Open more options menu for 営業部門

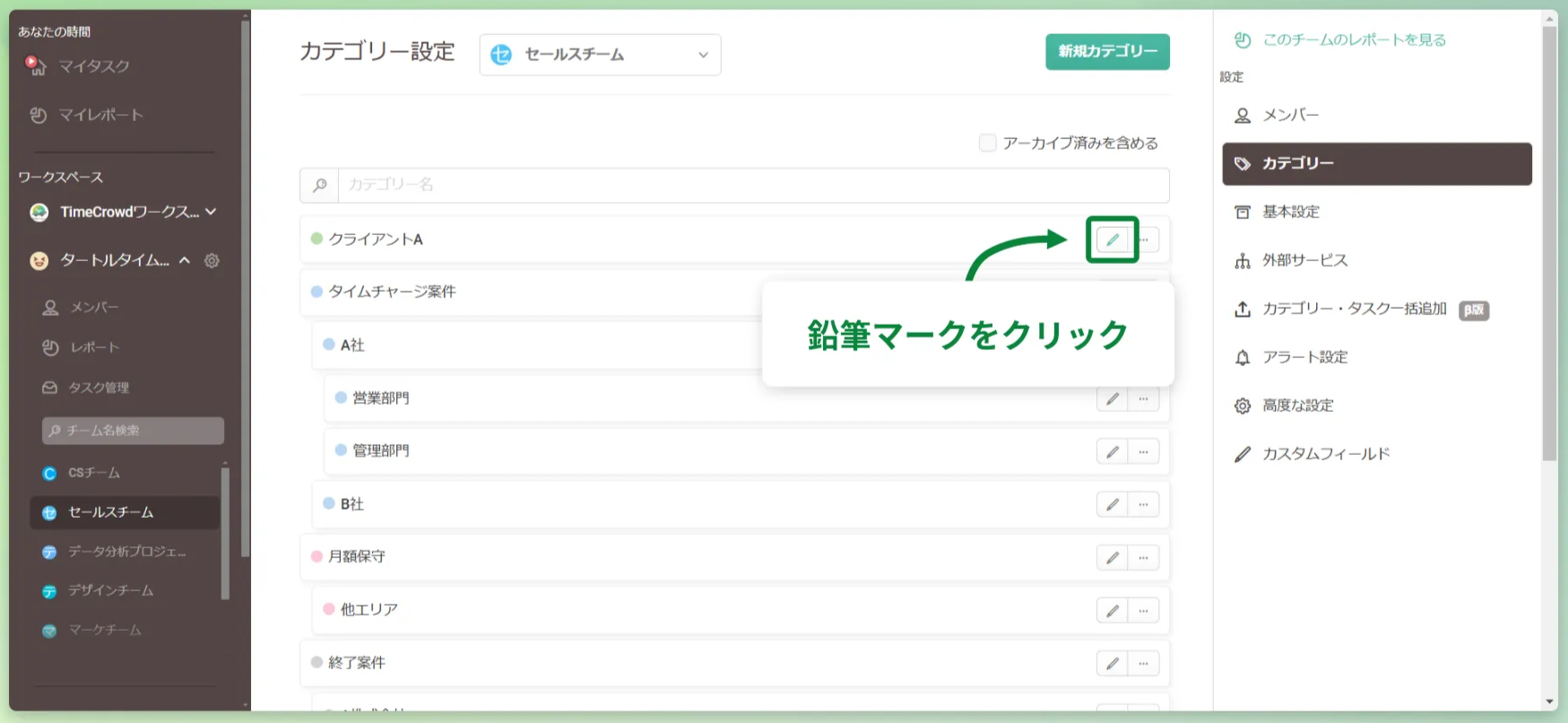tap(1143, 399)
